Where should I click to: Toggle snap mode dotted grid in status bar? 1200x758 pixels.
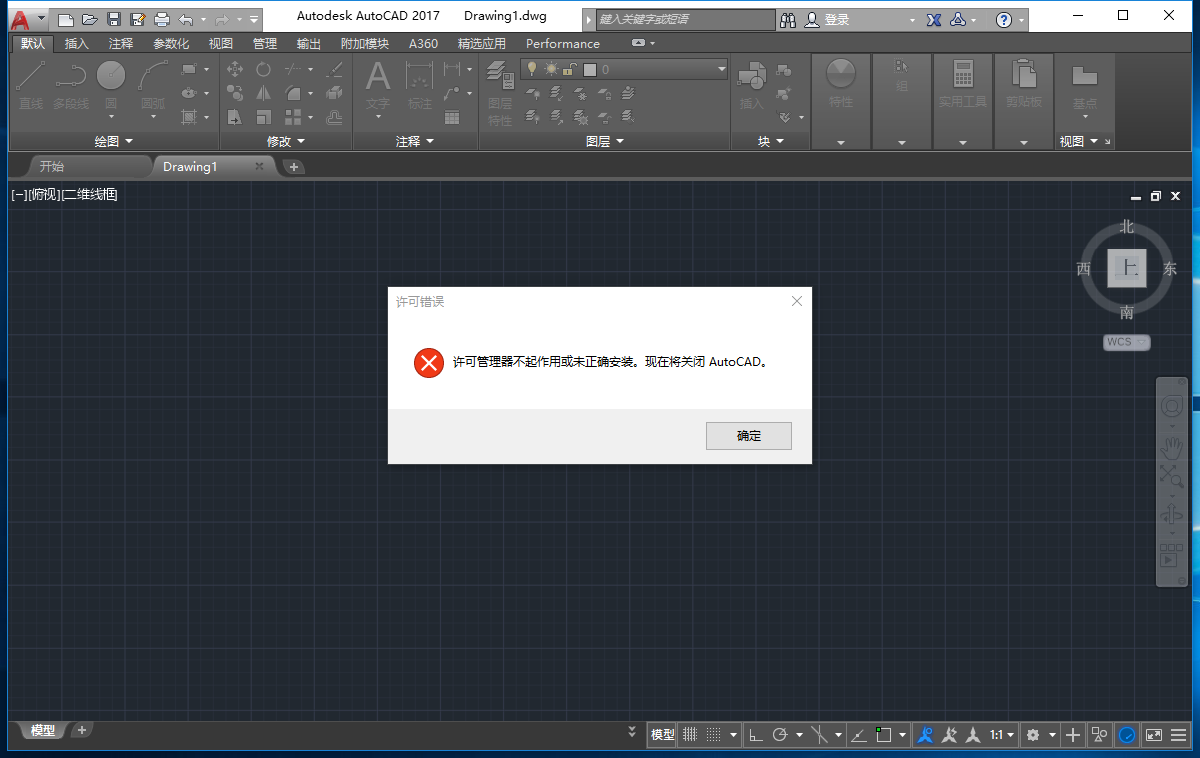[x=714, y=735]
